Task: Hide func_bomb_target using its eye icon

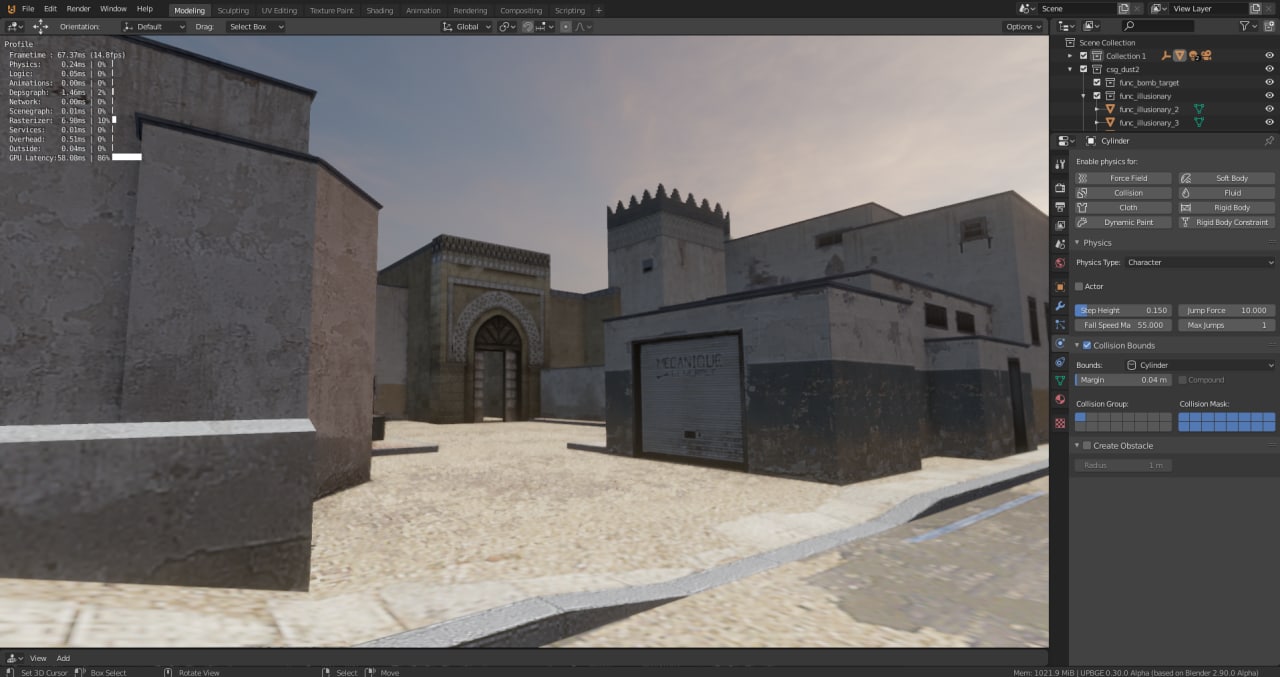Action: [x=1269, y=82]
